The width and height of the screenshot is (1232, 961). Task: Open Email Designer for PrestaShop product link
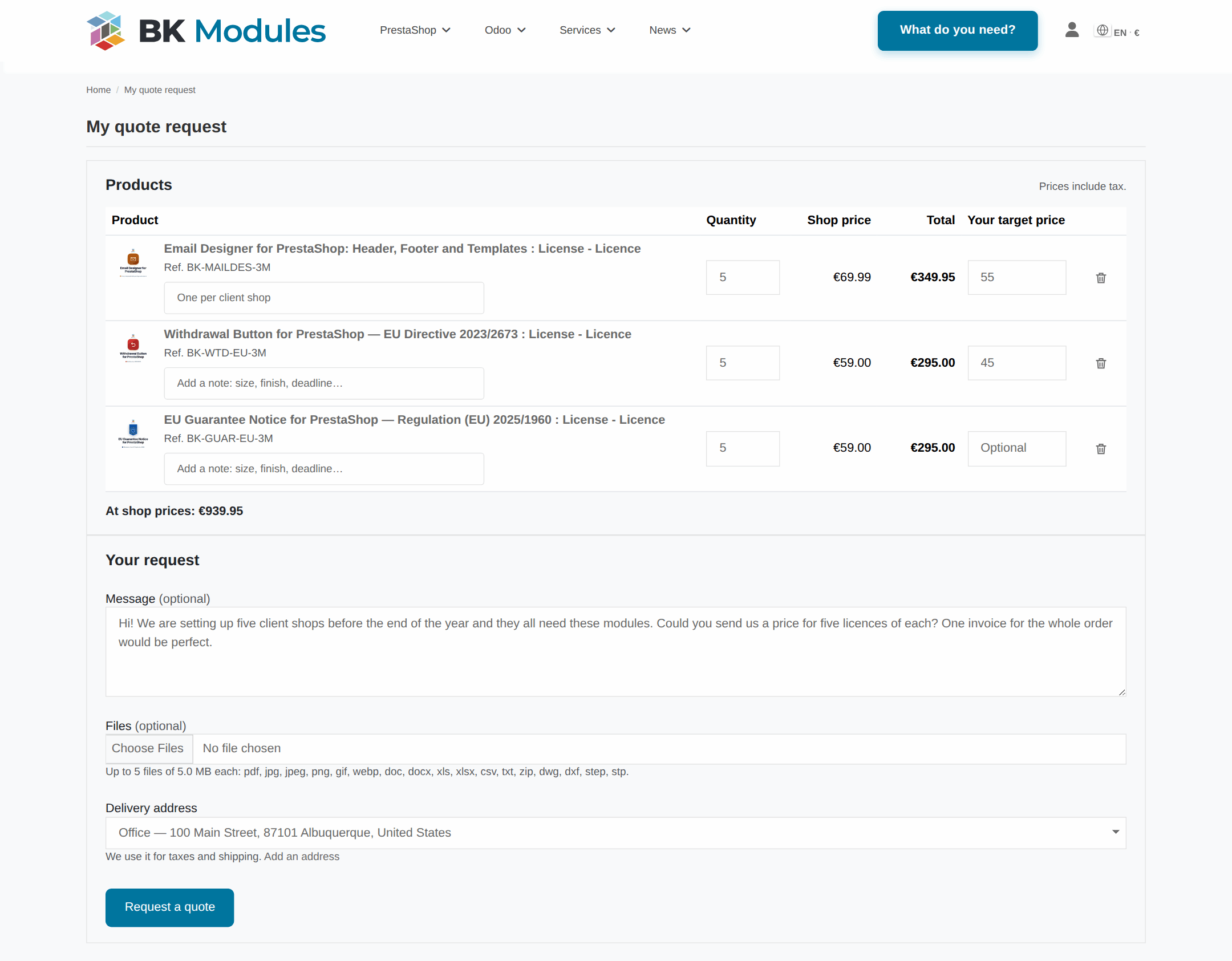pyautogui.click(x=402, y=249)
